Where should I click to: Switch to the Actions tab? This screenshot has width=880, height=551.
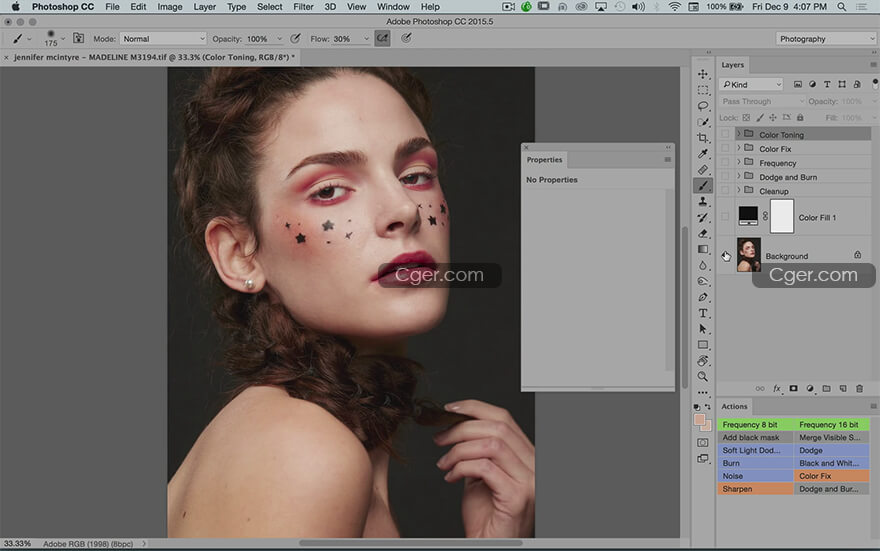pos(734,406)
